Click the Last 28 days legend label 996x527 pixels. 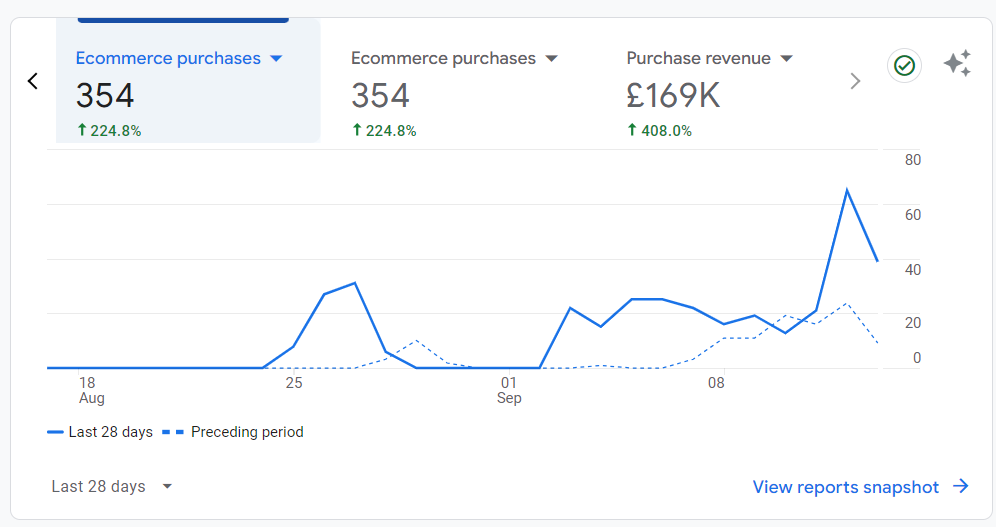click(111, 432)
